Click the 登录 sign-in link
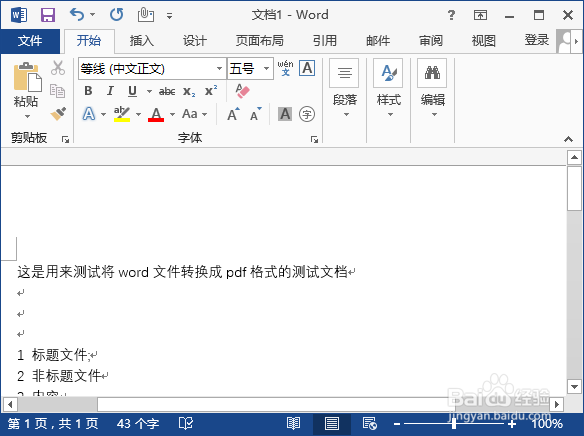The image size is (584, 436). point(536,40)
